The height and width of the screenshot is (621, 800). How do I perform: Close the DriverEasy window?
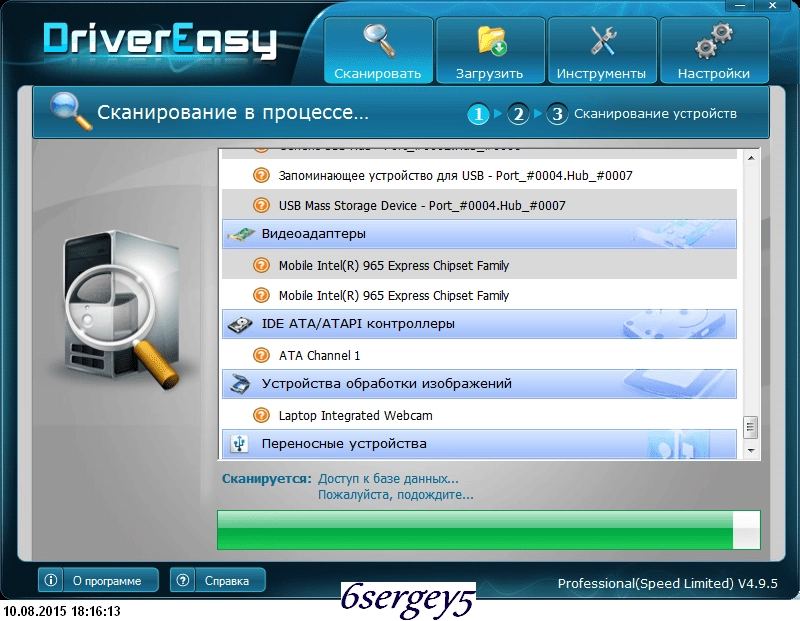coord(772,6)
